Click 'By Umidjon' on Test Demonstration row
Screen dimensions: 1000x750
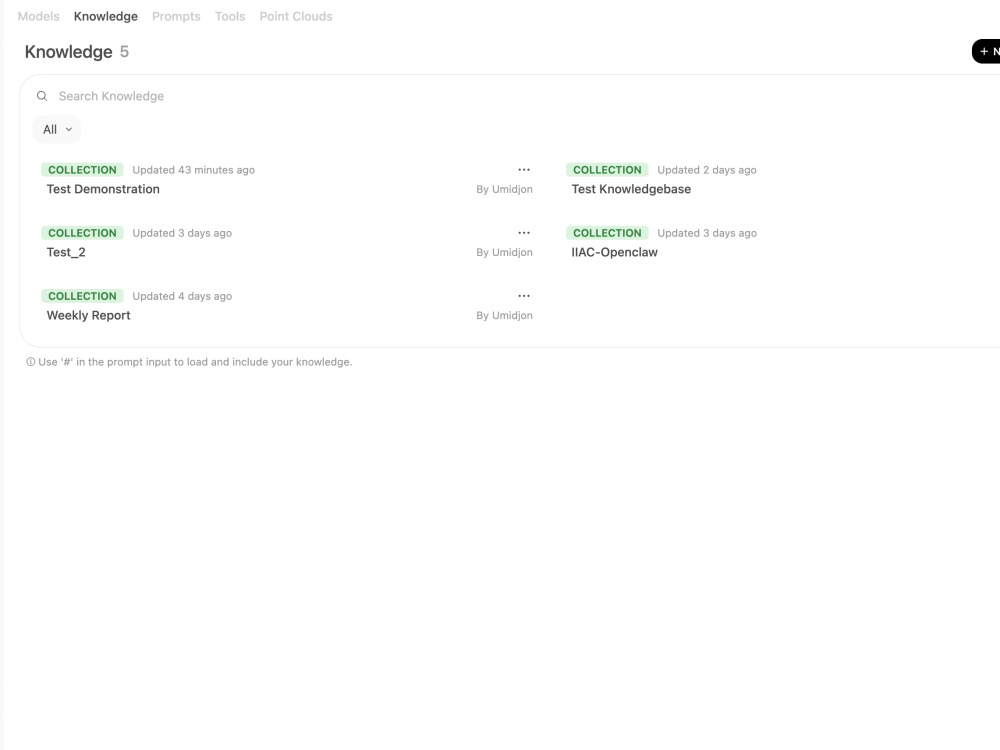pyautogui.click(x=504, y=189)
